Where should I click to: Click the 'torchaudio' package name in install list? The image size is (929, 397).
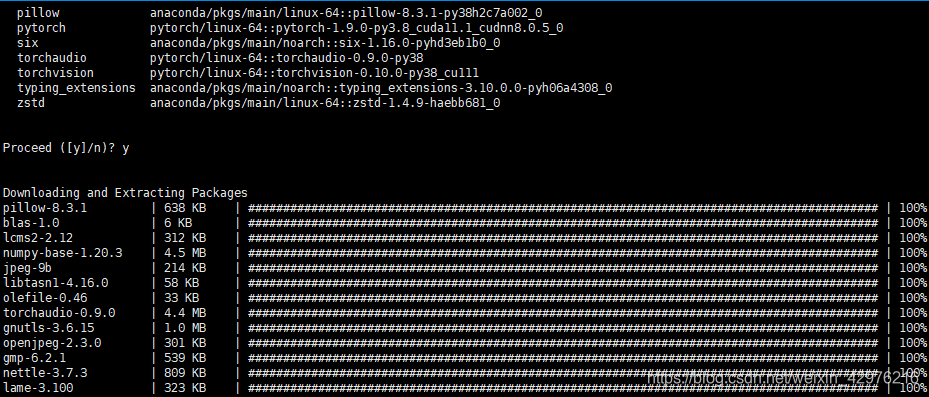click(x=52, y=57)
